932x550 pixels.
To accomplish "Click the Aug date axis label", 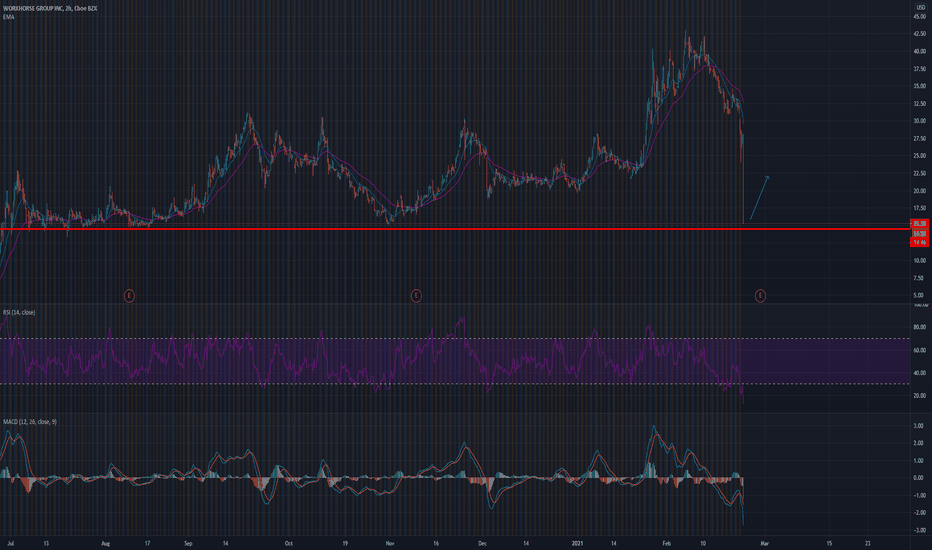I will click(106, 543).
